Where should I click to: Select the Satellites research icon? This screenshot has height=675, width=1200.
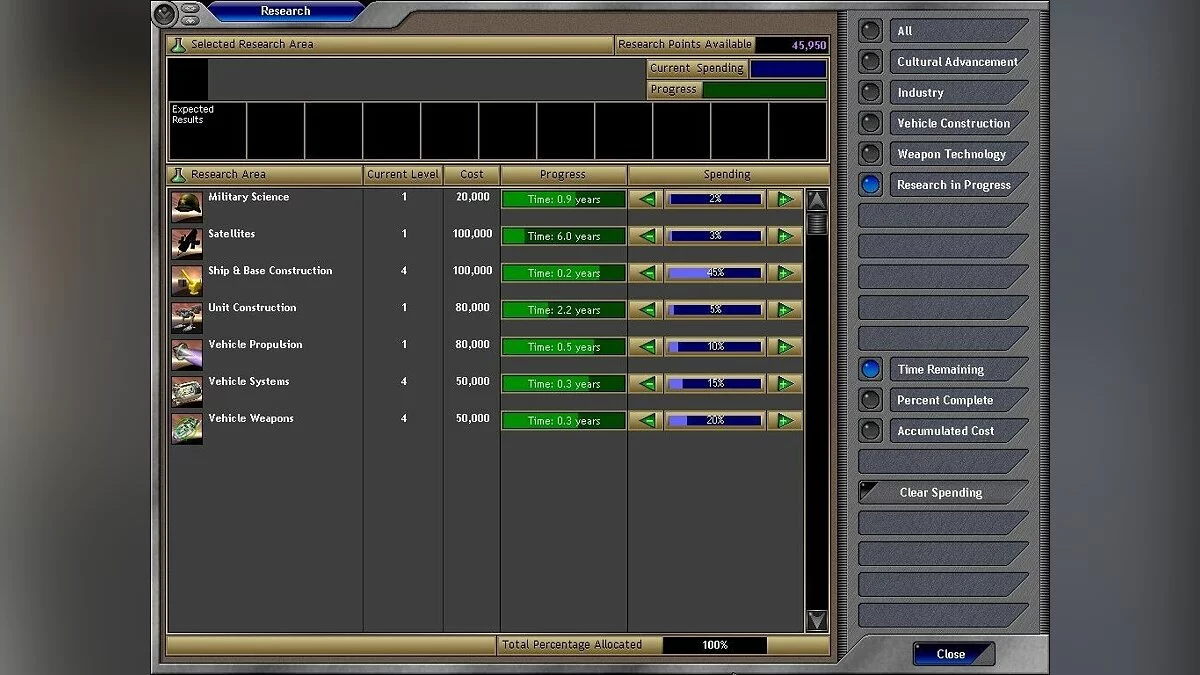tap(187, 243)
